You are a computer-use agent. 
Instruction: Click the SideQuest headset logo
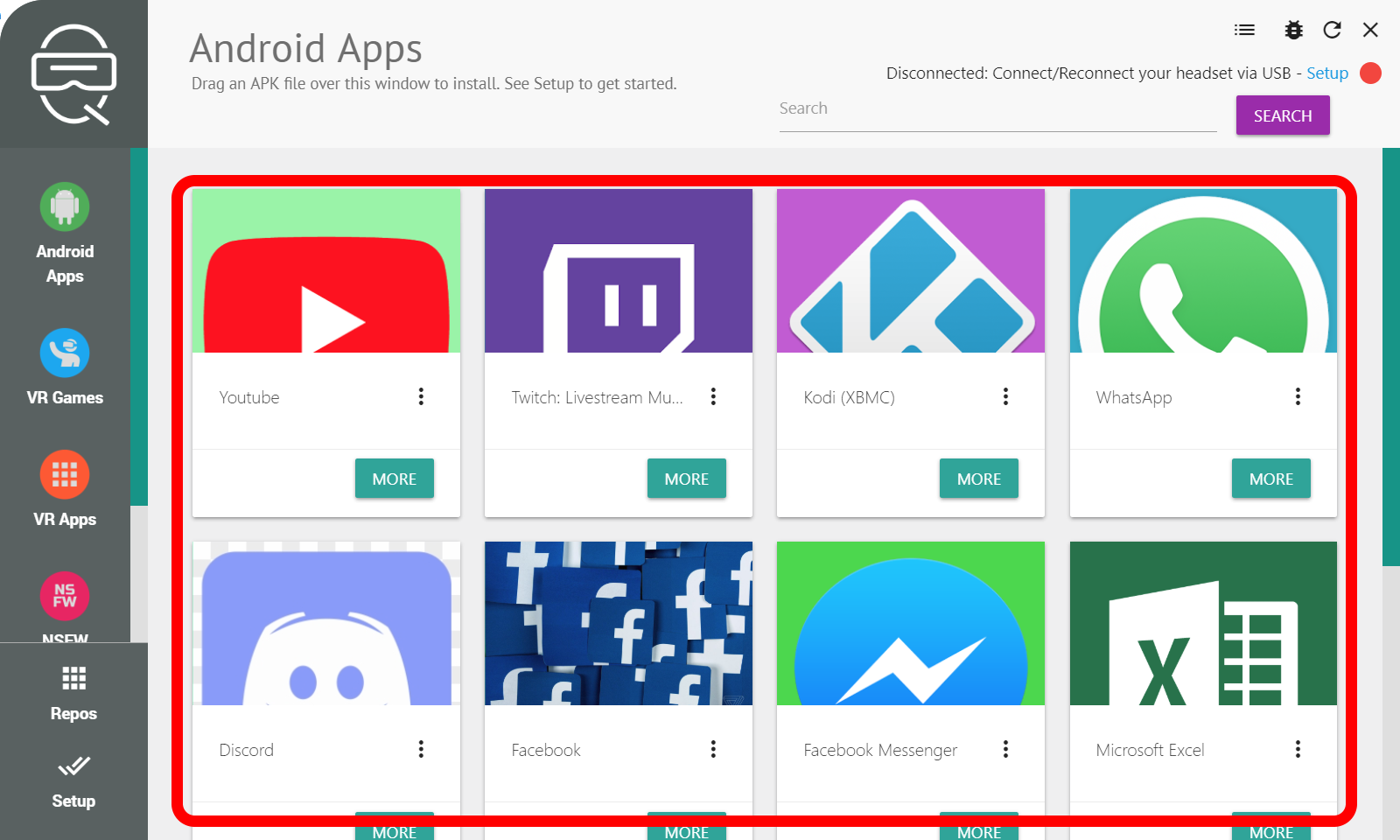coord(73,74)
